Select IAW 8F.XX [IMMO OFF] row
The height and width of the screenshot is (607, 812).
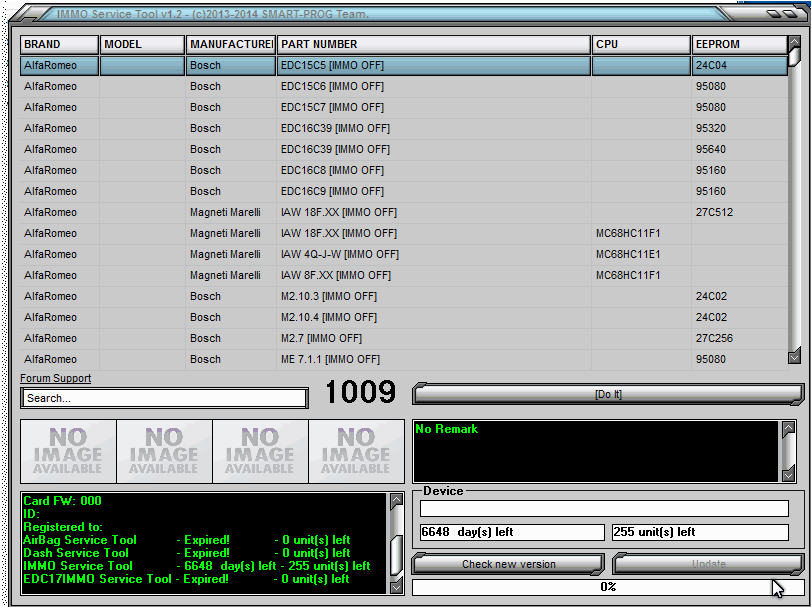[404, 276]
